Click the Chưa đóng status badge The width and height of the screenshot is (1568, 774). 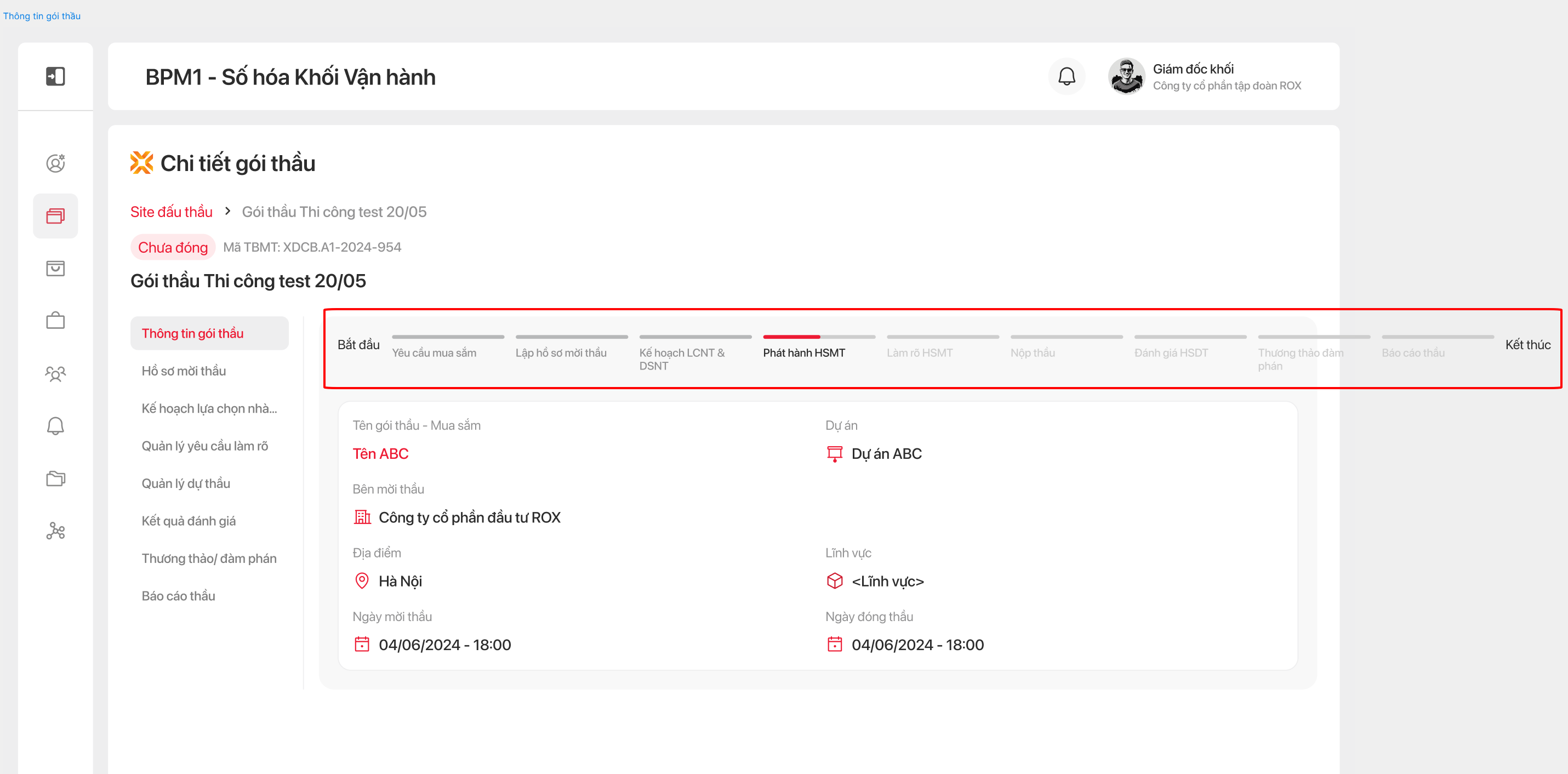(173, 247)
